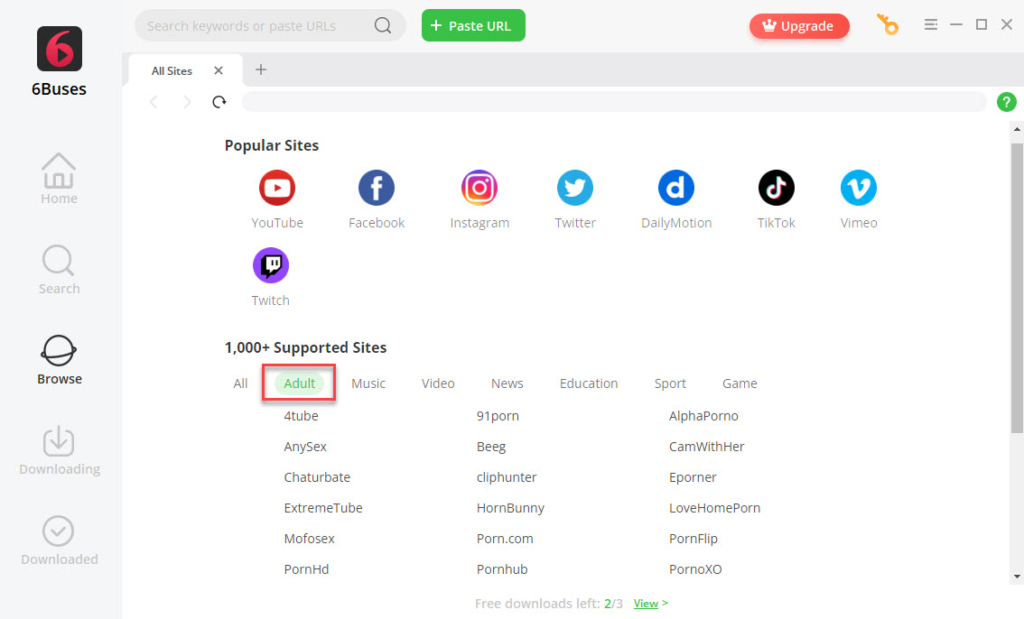Image resolution: width=1024 pixels, height=619 pixels.
Task: Open the hamburger menu
Action: pos(931,25)
